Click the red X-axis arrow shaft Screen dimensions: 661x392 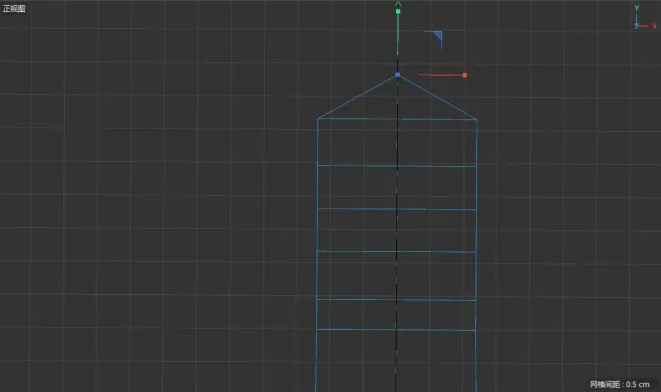(x=440, y=75)
